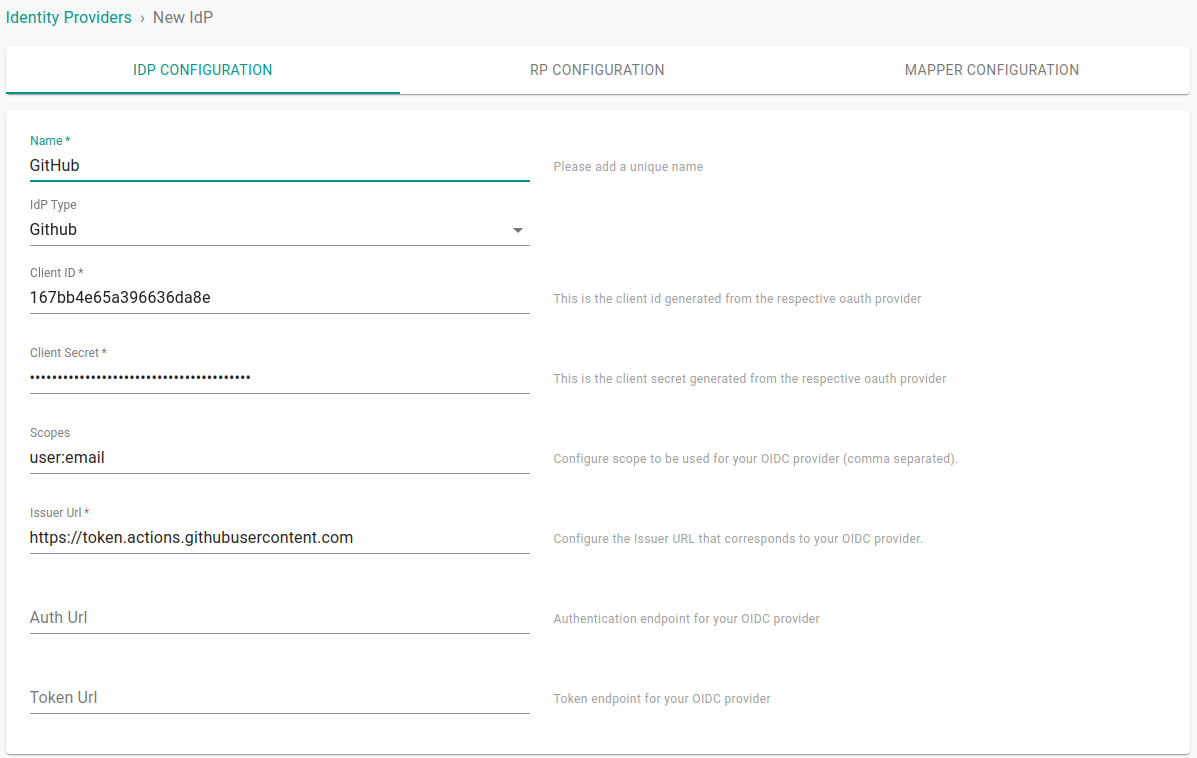This screenshot has height=758, width=1197.
Task: Click the 'Please add a unique name' hint
Action: pyautogui.click(x=628, y=166)
